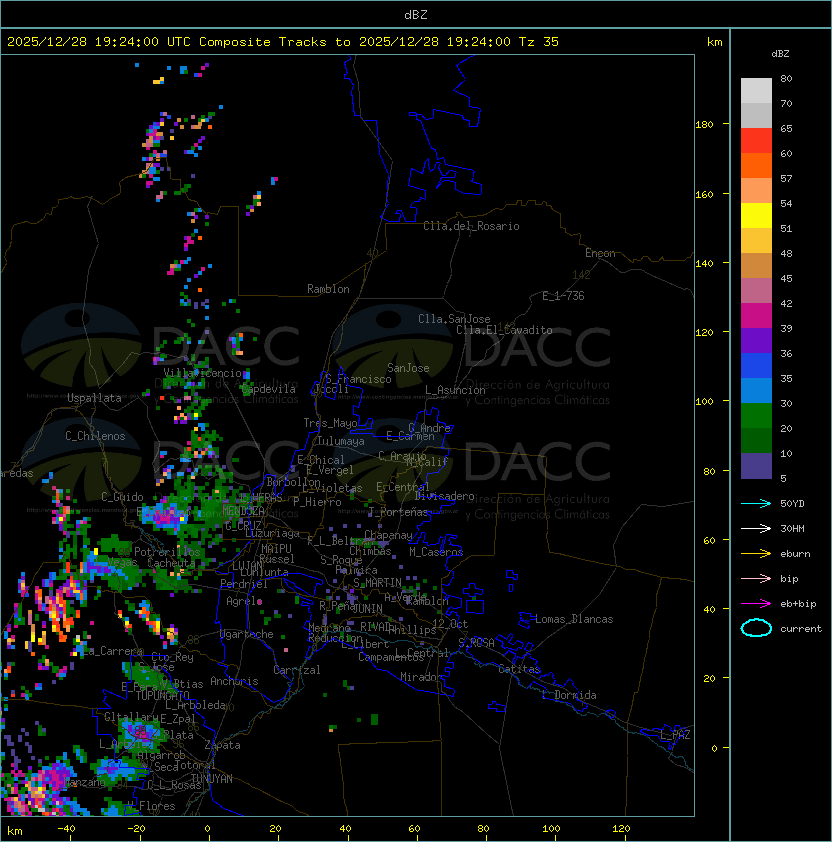The width and height of the screenshot is (832, 842).
Task: Click the '140' tick on vertical axis
Action: tap(704, 264)
